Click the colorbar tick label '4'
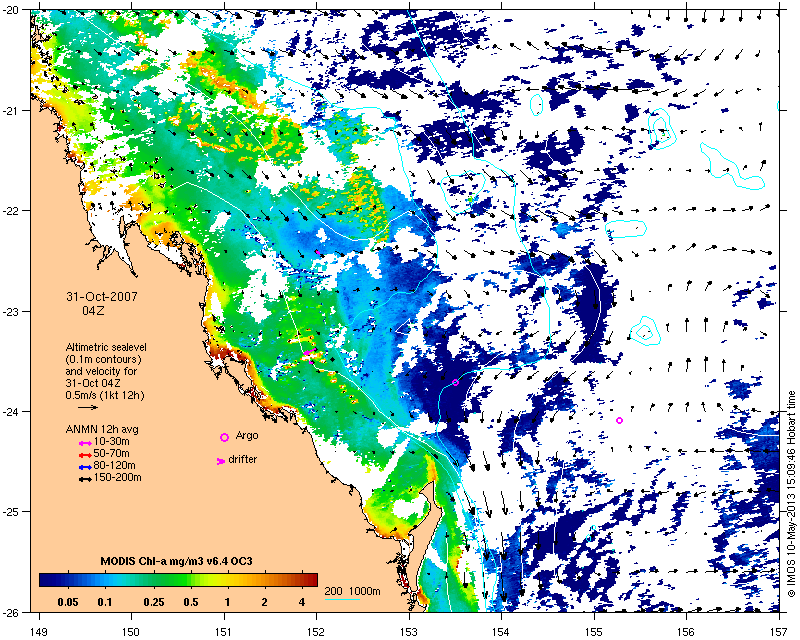Viewport: 800px width, 640px height. [302, 602]
